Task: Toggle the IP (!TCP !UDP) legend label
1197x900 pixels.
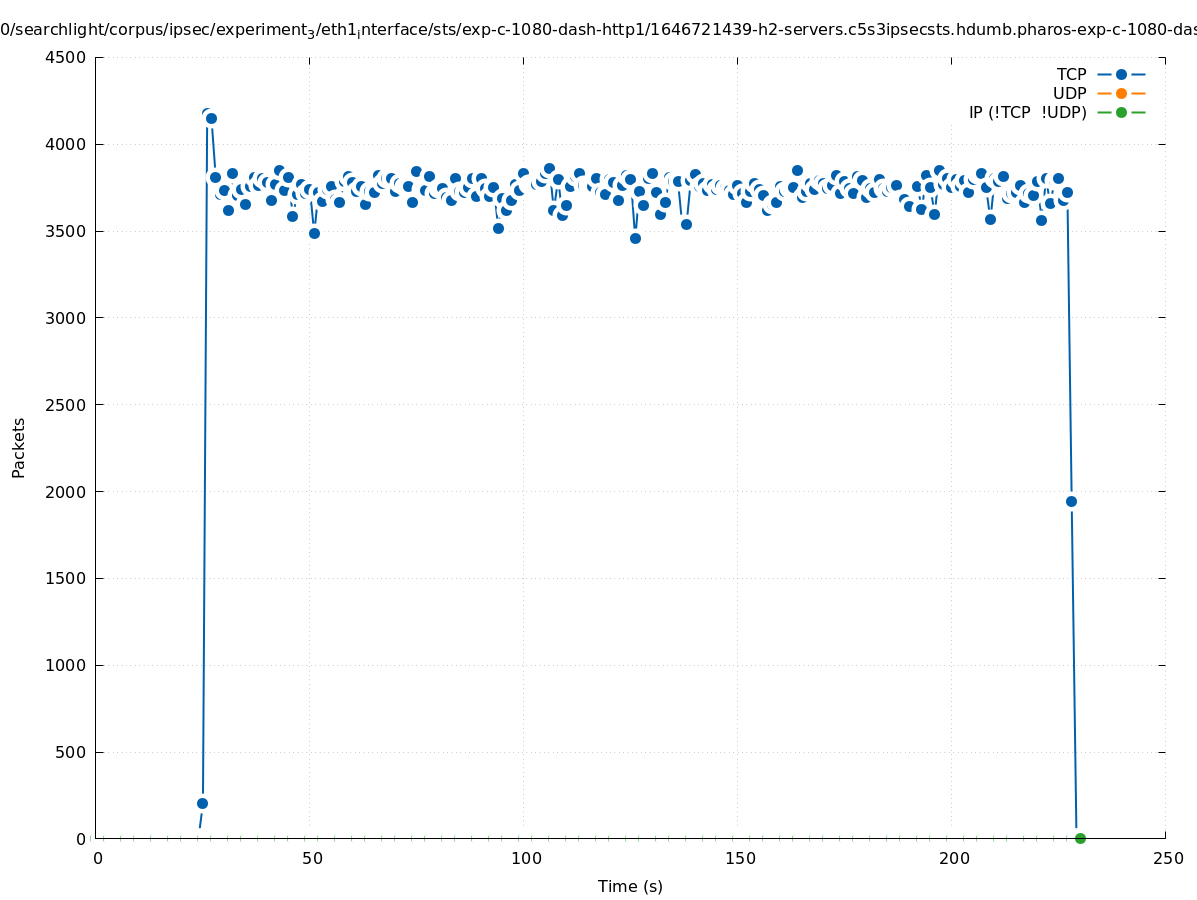Action: coord(1027,112)
